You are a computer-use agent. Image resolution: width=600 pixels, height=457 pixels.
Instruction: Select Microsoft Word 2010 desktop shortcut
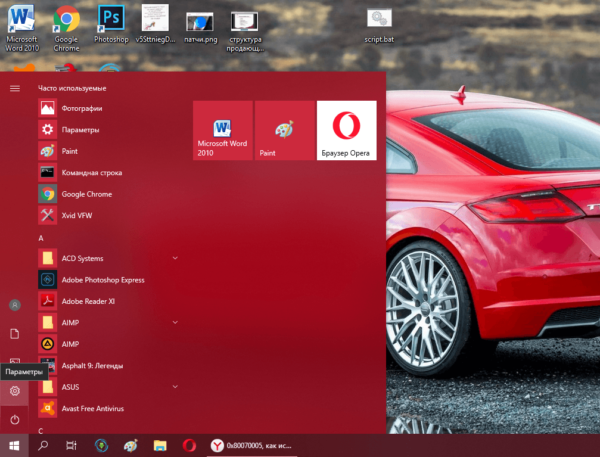(x=22, y=28)
